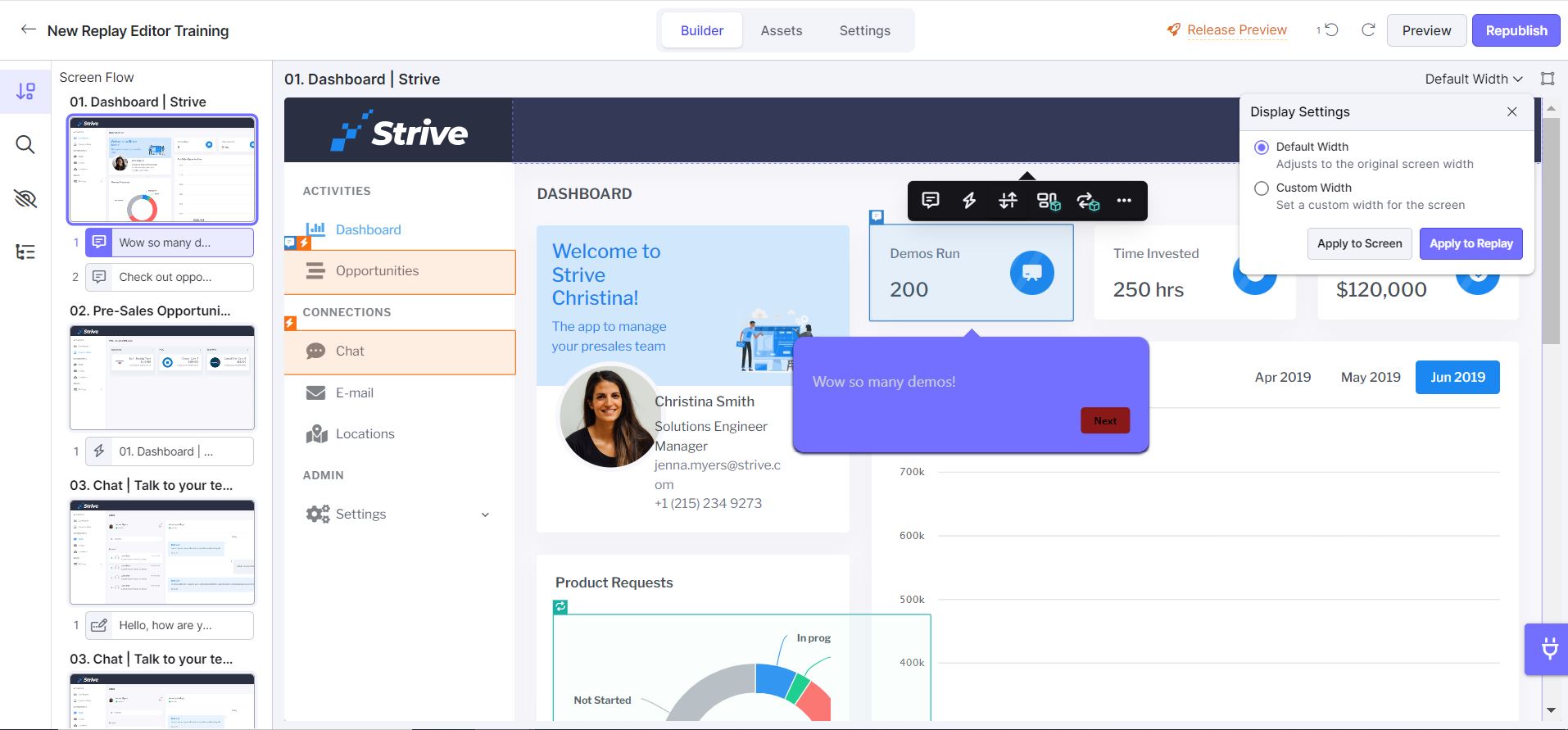Select the 'Check out oppo...' step
The height and width of the screenshot is (730, 1568).
(x=170, y=277)
